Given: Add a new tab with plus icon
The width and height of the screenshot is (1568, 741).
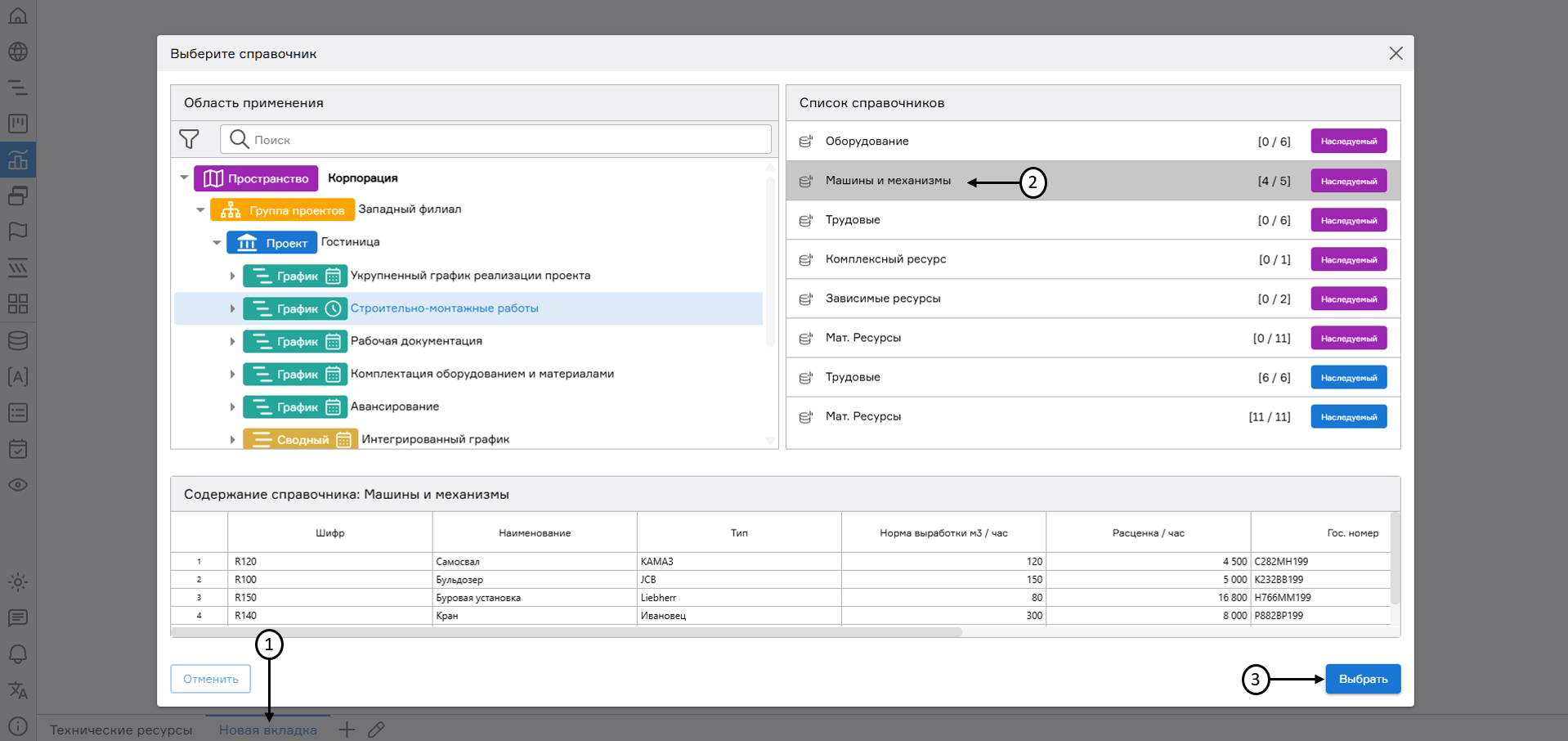Looking at the screenshot, I should [x=347, y=730].
